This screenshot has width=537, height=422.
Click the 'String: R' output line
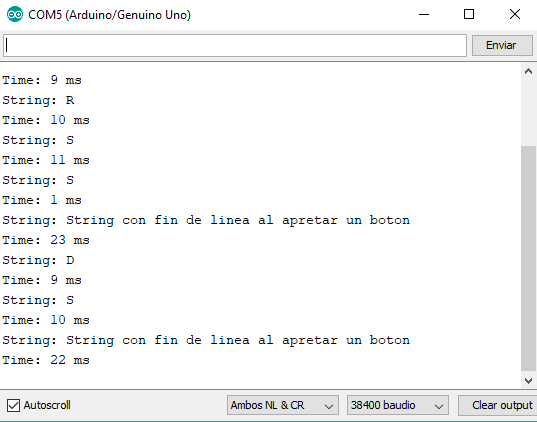tap(38, 100)
